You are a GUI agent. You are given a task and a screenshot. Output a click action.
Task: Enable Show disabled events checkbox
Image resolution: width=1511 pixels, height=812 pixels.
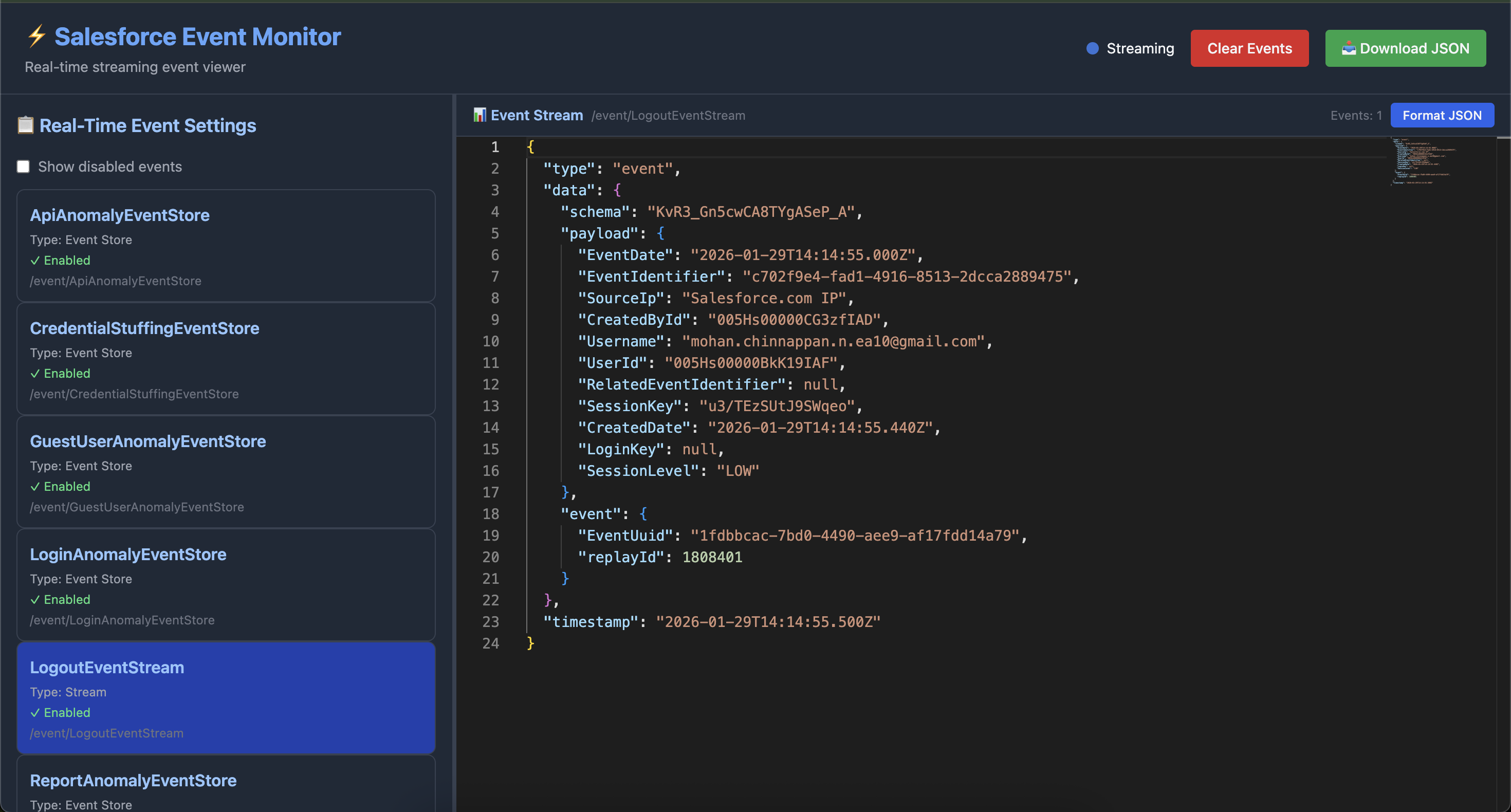(x=24, y=167)
